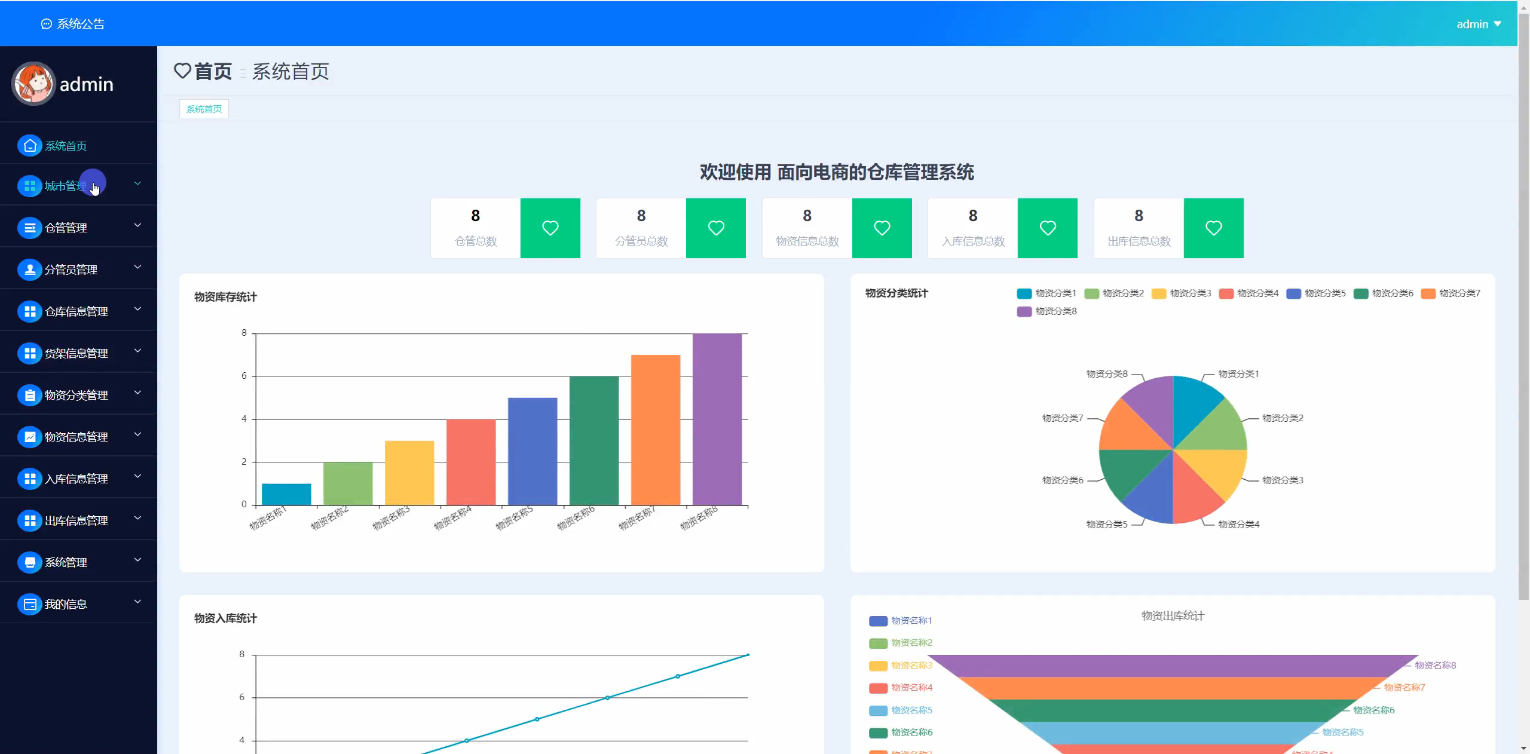This screenshot has height=754, width=1530.
Task: Click the 货架信息管理 grid icon
Action: (30, 354)
